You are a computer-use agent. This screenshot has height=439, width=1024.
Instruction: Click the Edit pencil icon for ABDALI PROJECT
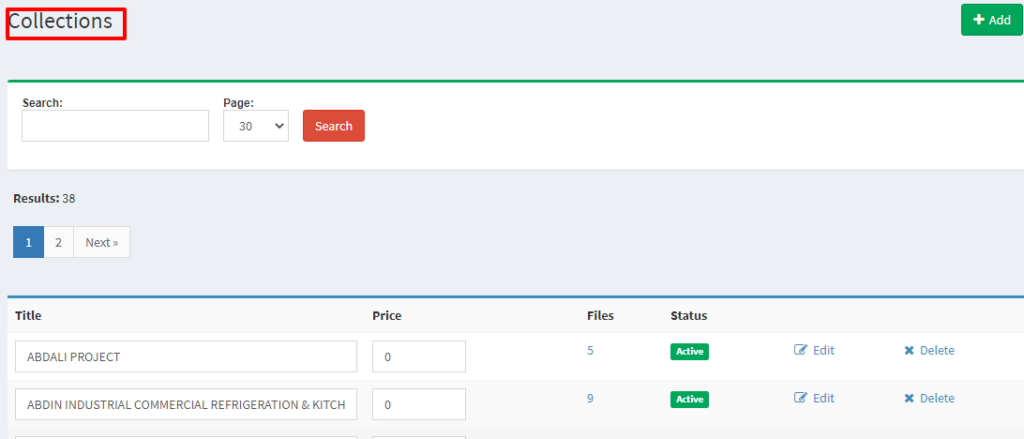[x=800, y=350]
